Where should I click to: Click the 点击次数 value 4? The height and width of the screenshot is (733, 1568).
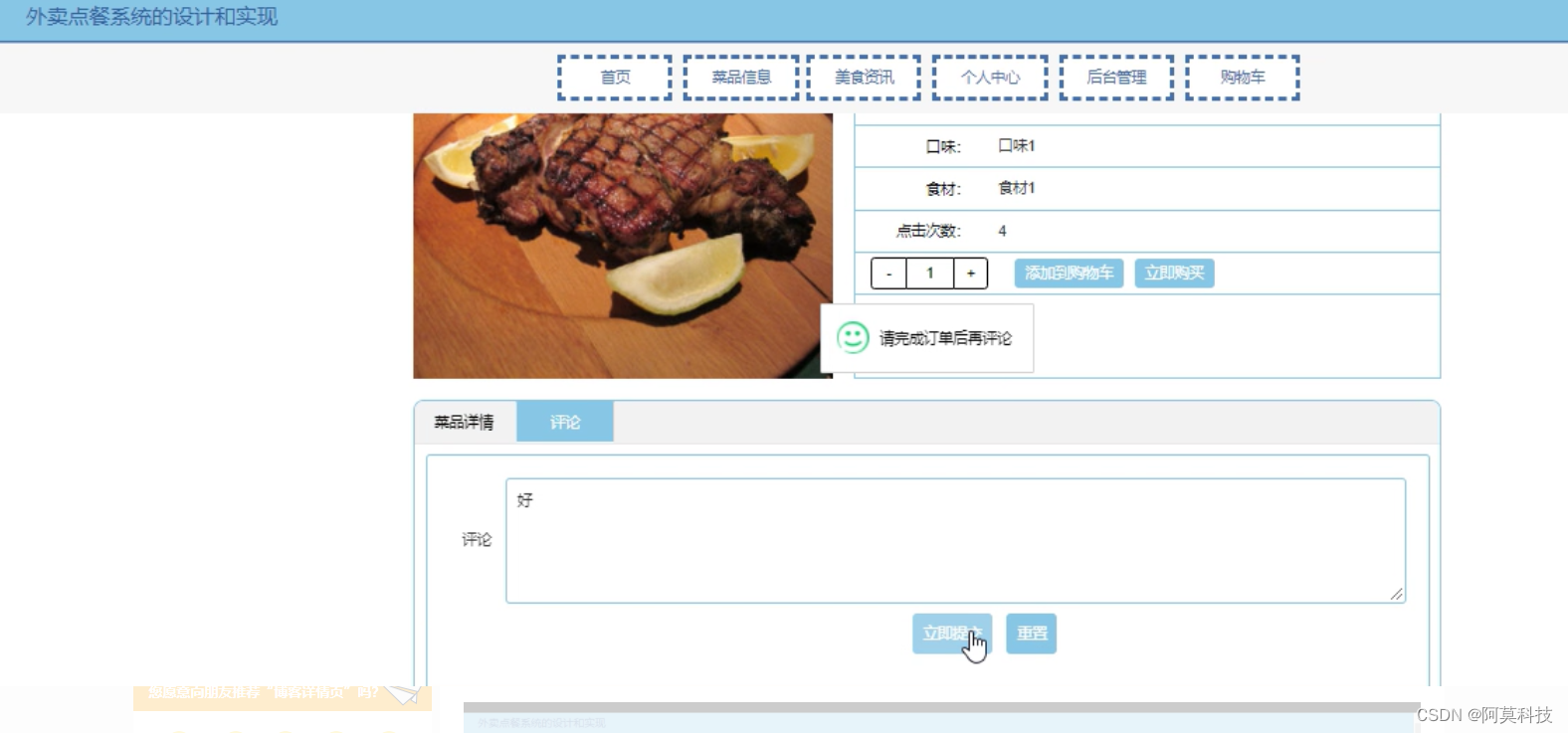coord(1002,231)
